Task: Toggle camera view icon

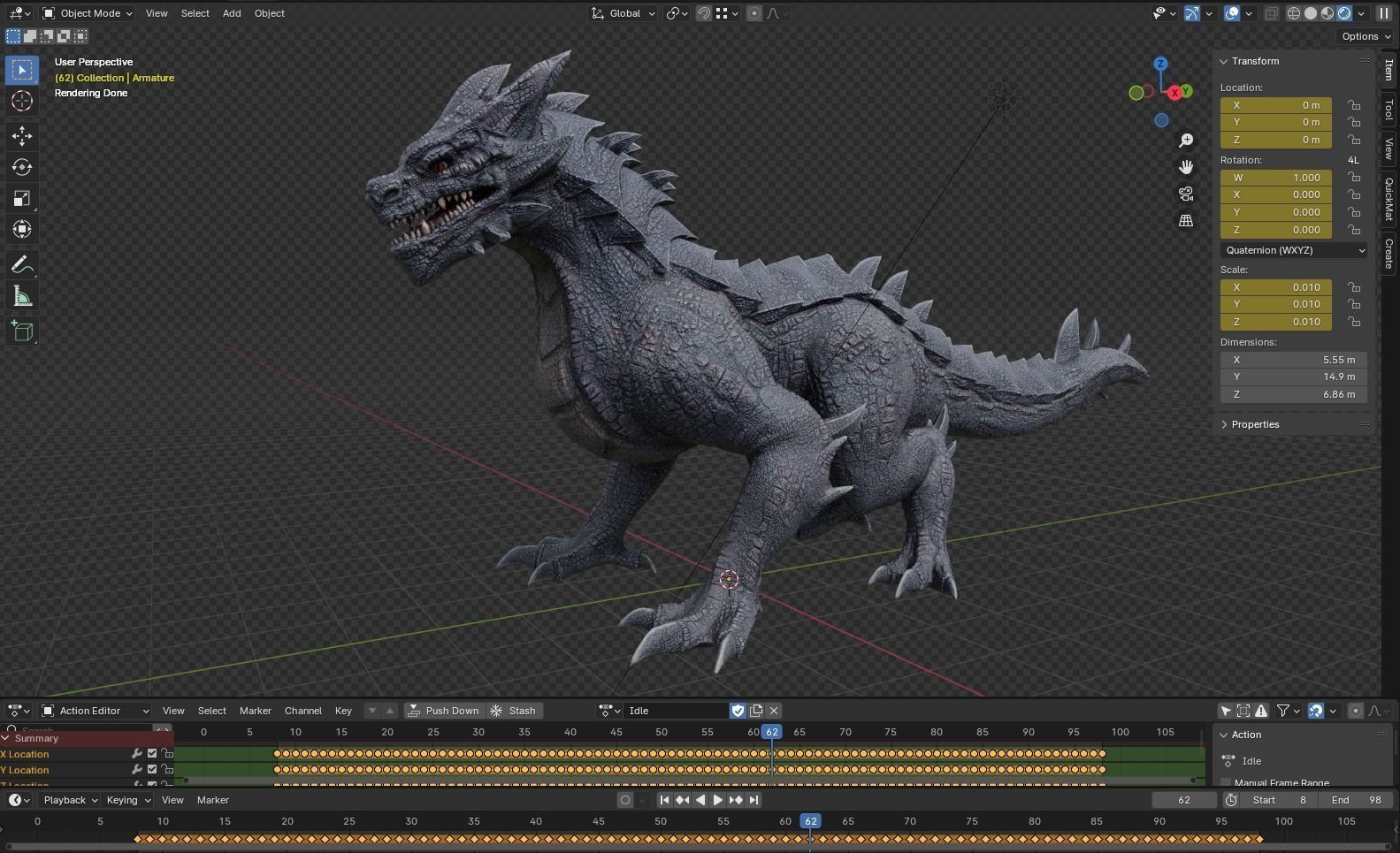Action: [1186, 194]
